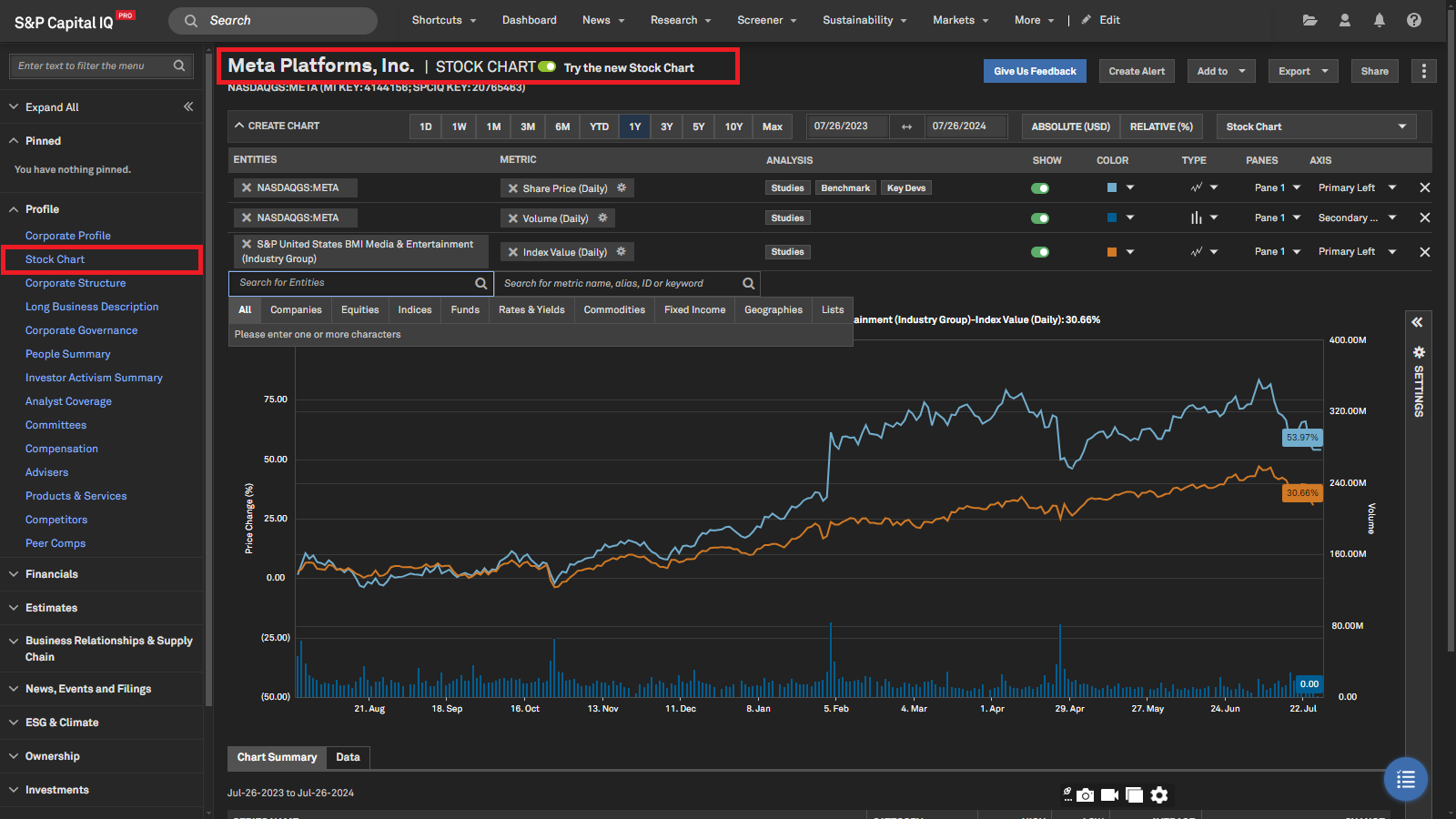Open the kebab menu beside Share button

[x=1423, y=71]
